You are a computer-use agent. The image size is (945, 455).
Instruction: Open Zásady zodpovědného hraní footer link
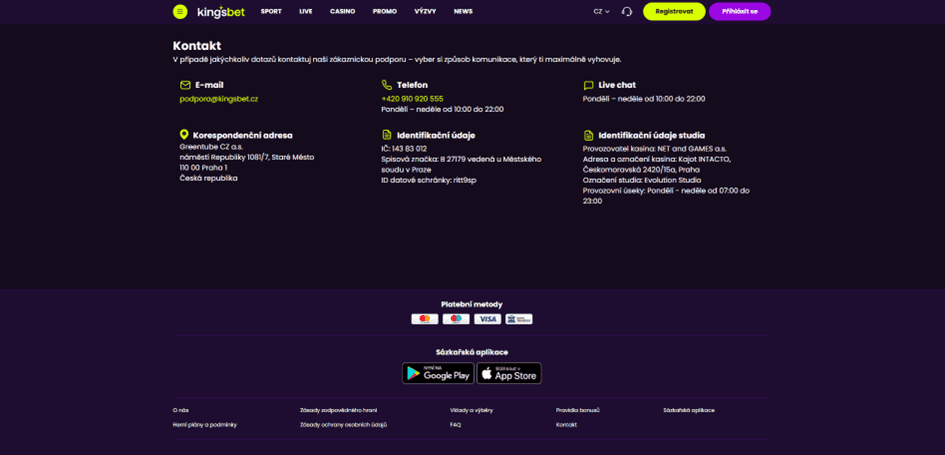[338, 410]
